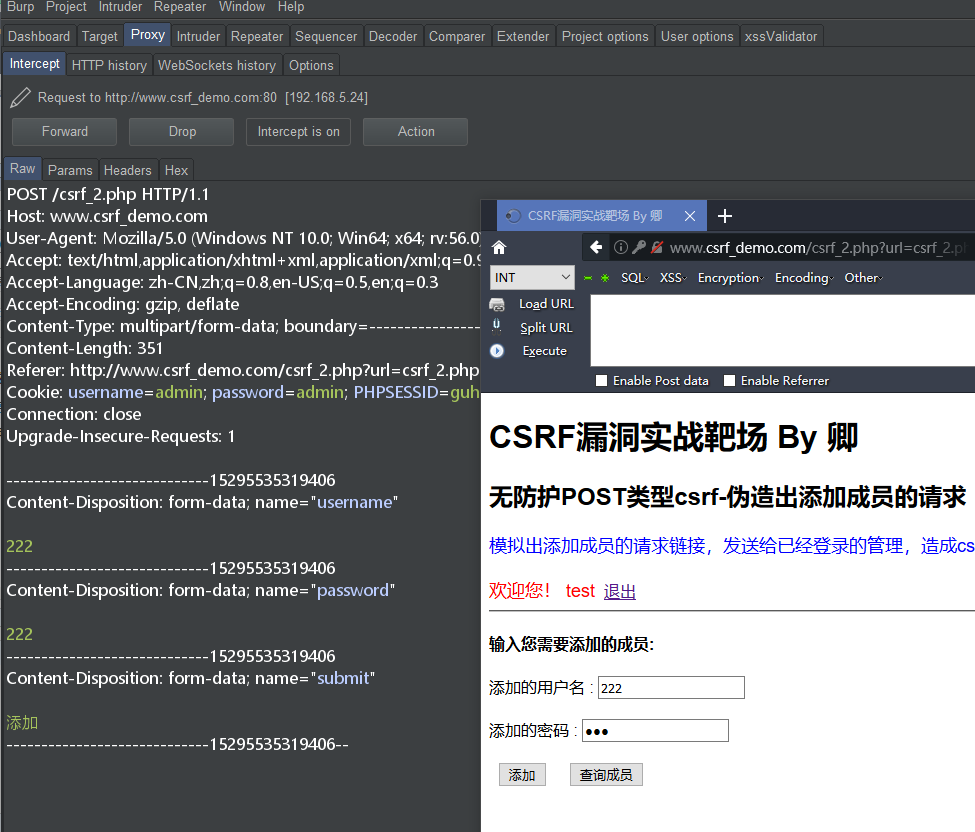Click the crossed-out red icon in address bar

[657, 247]
